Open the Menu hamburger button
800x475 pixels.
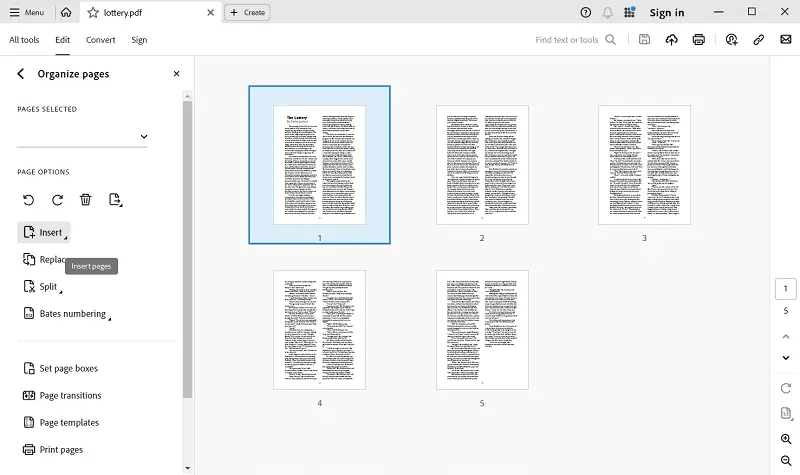point(27,12)
